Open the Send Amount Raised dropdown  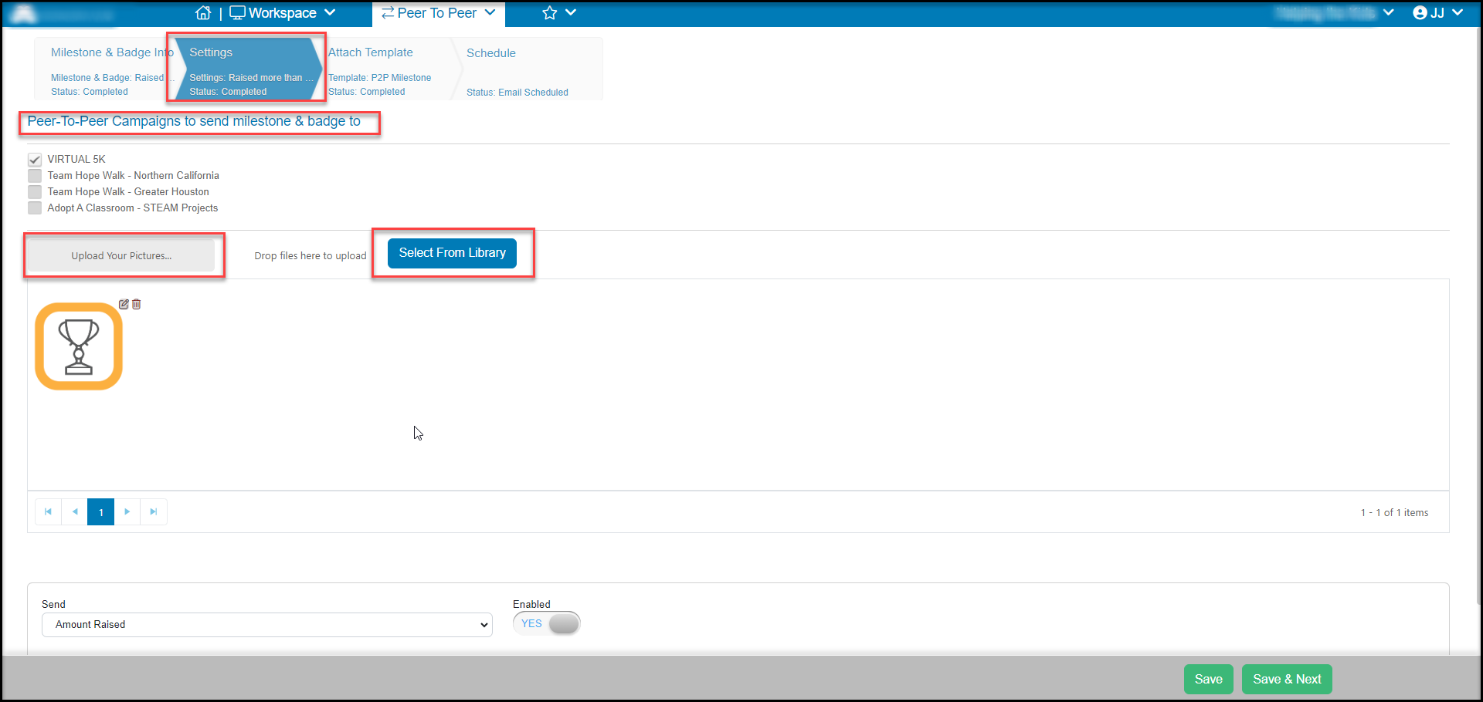pos(267,624)
